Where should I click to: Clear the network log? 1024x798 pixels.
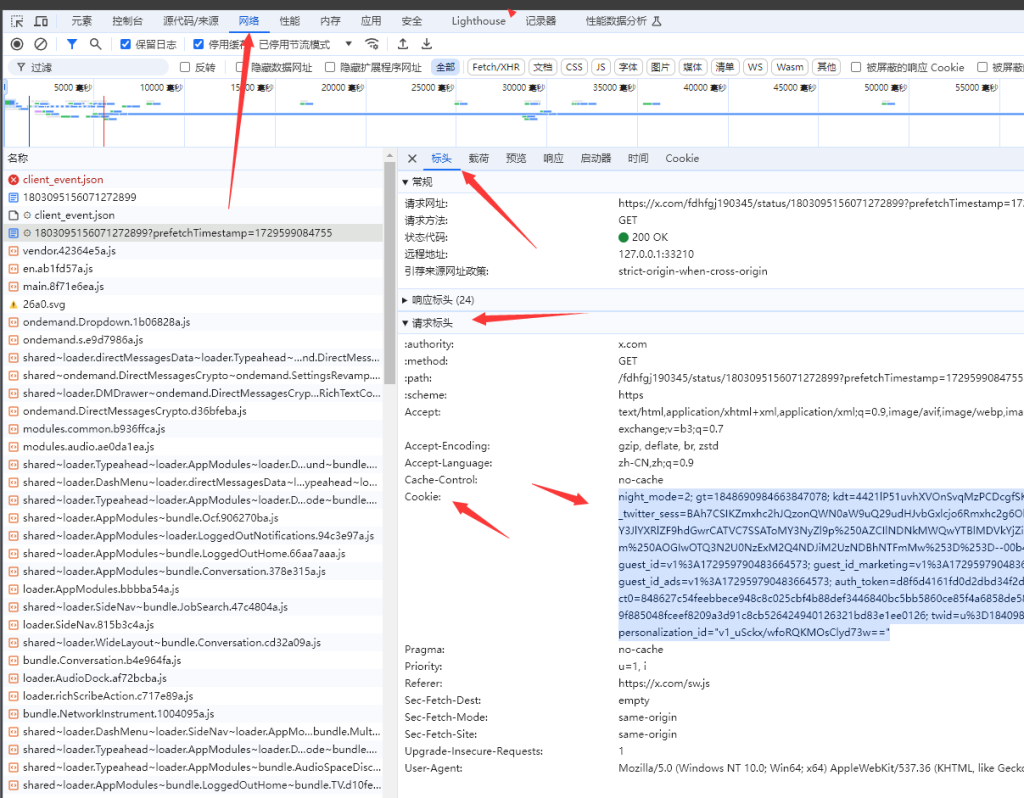tap(41, 44)
